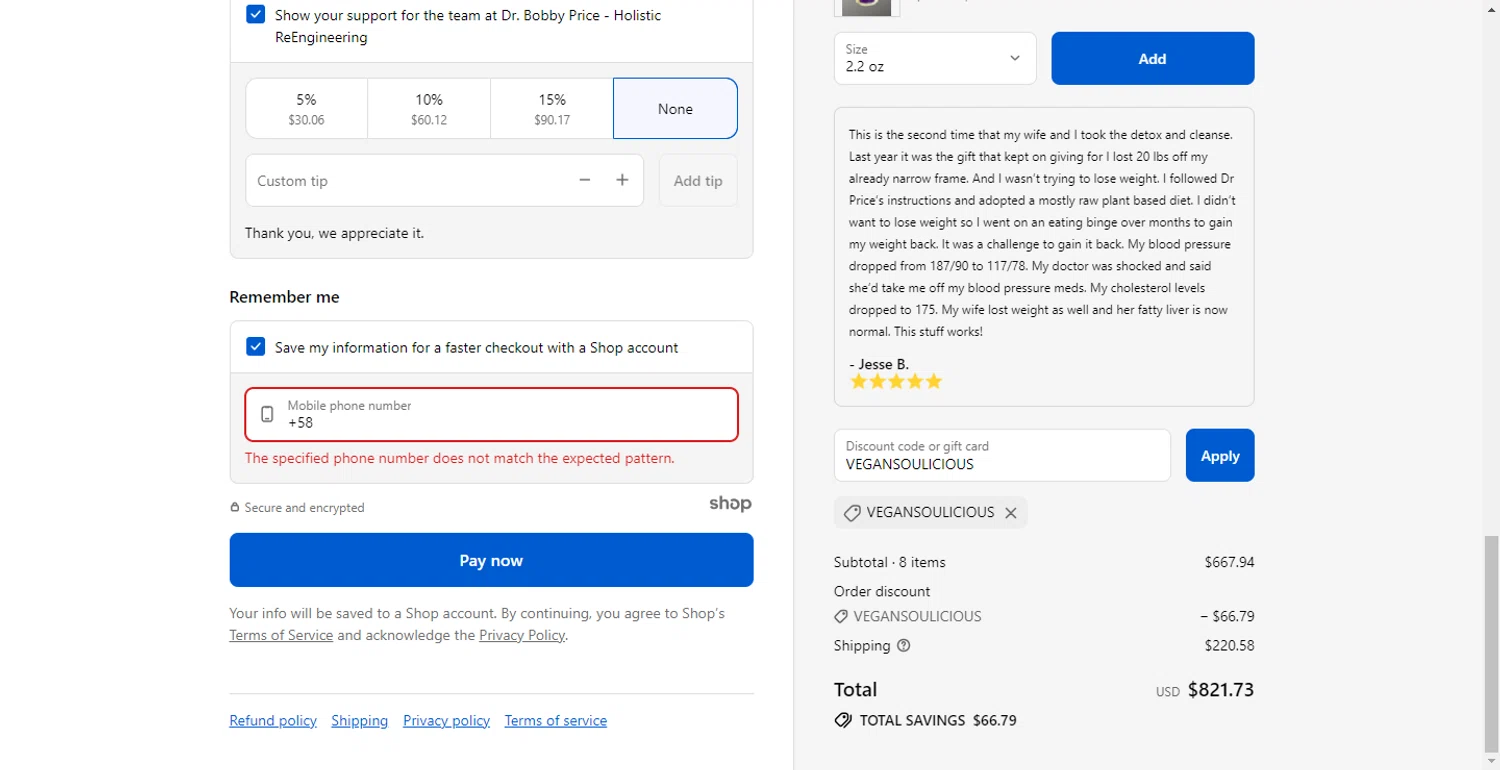Click the Discount code or gift card field

coord(1002,455)
